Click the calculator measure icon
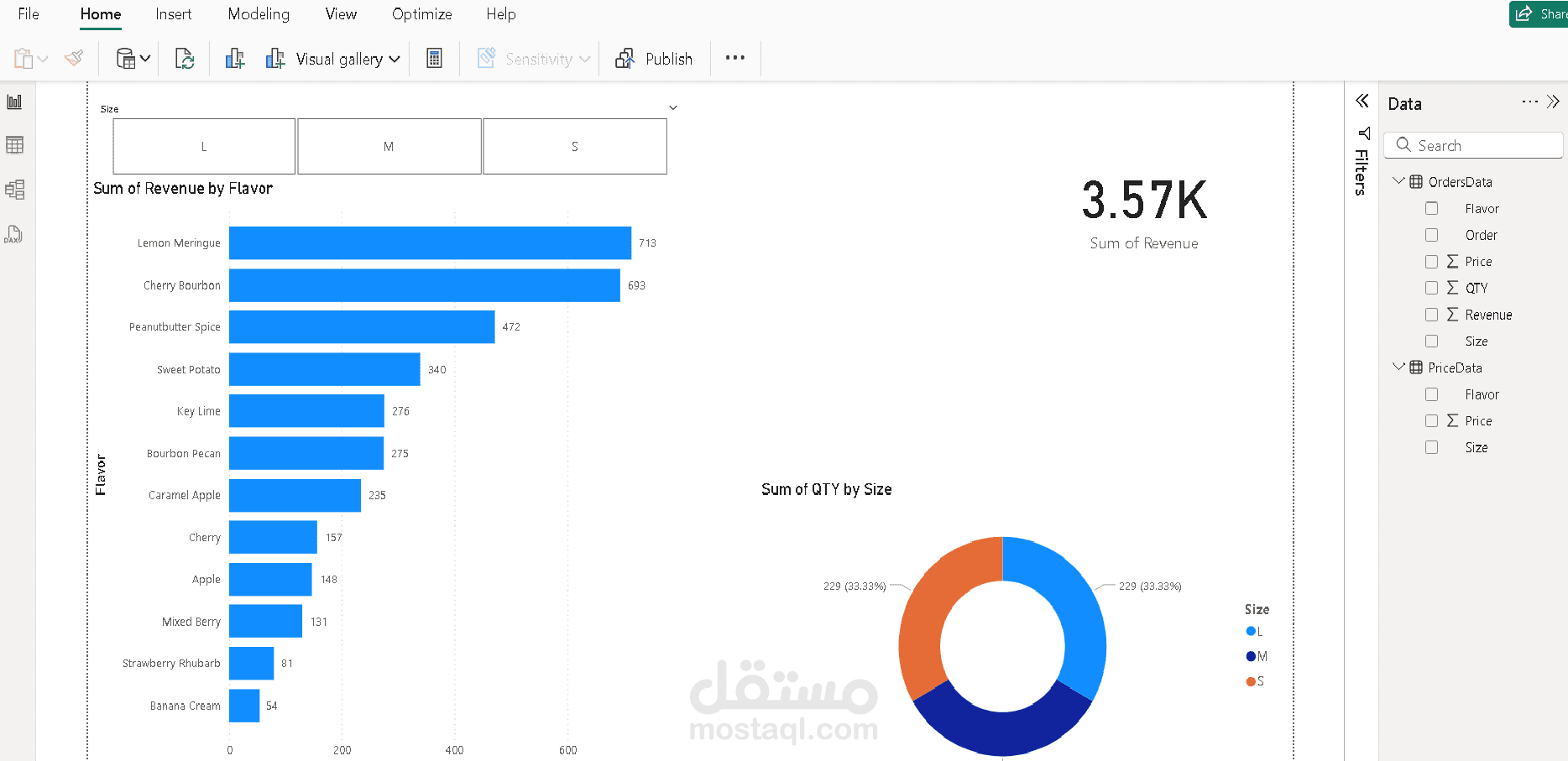 point(434,59)
